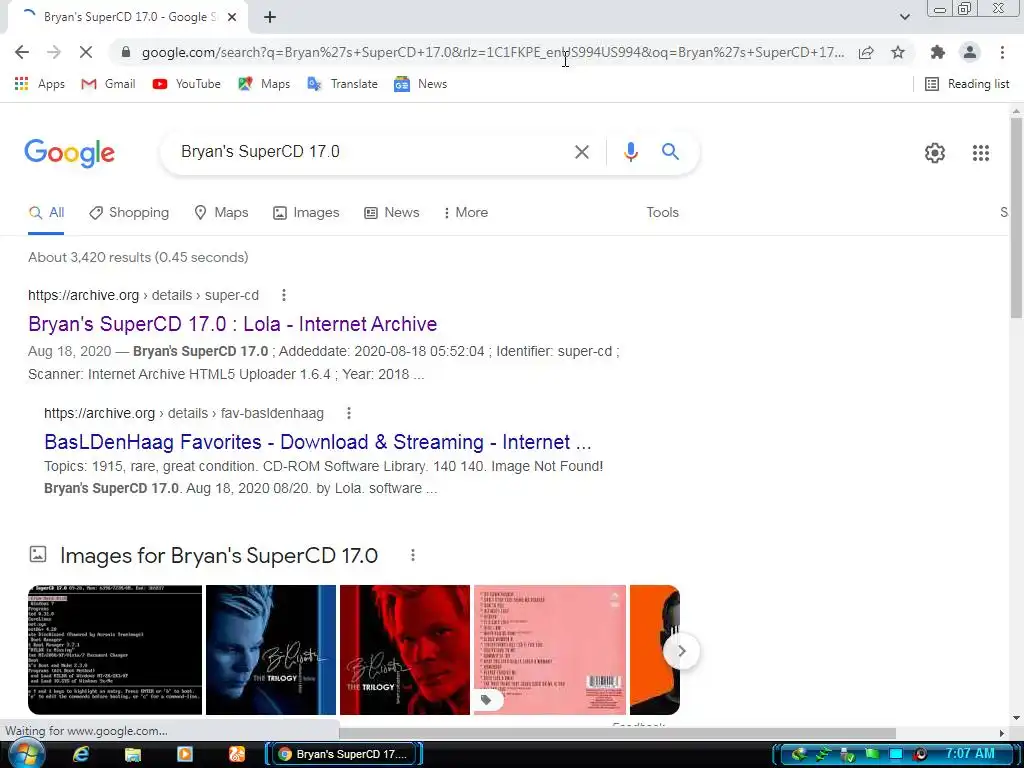Share this page using the address bar icon
Screen dimensions: 1024x768
[866, 52]
